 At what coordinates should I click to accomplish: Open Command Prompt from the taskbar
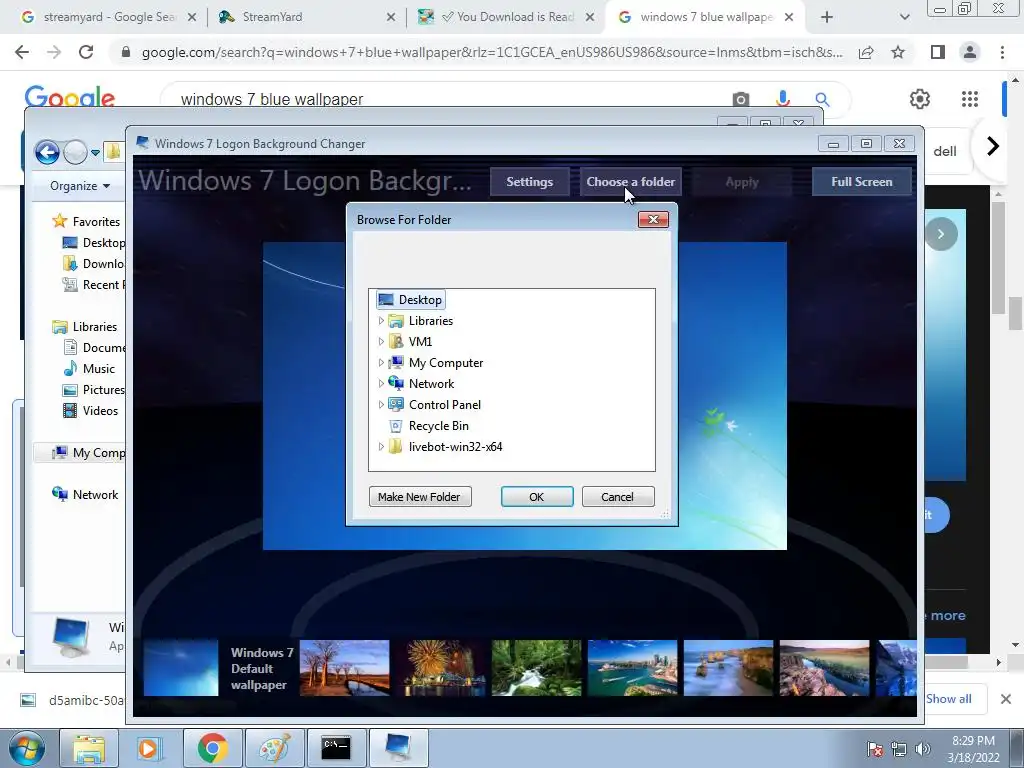point(336,748)
